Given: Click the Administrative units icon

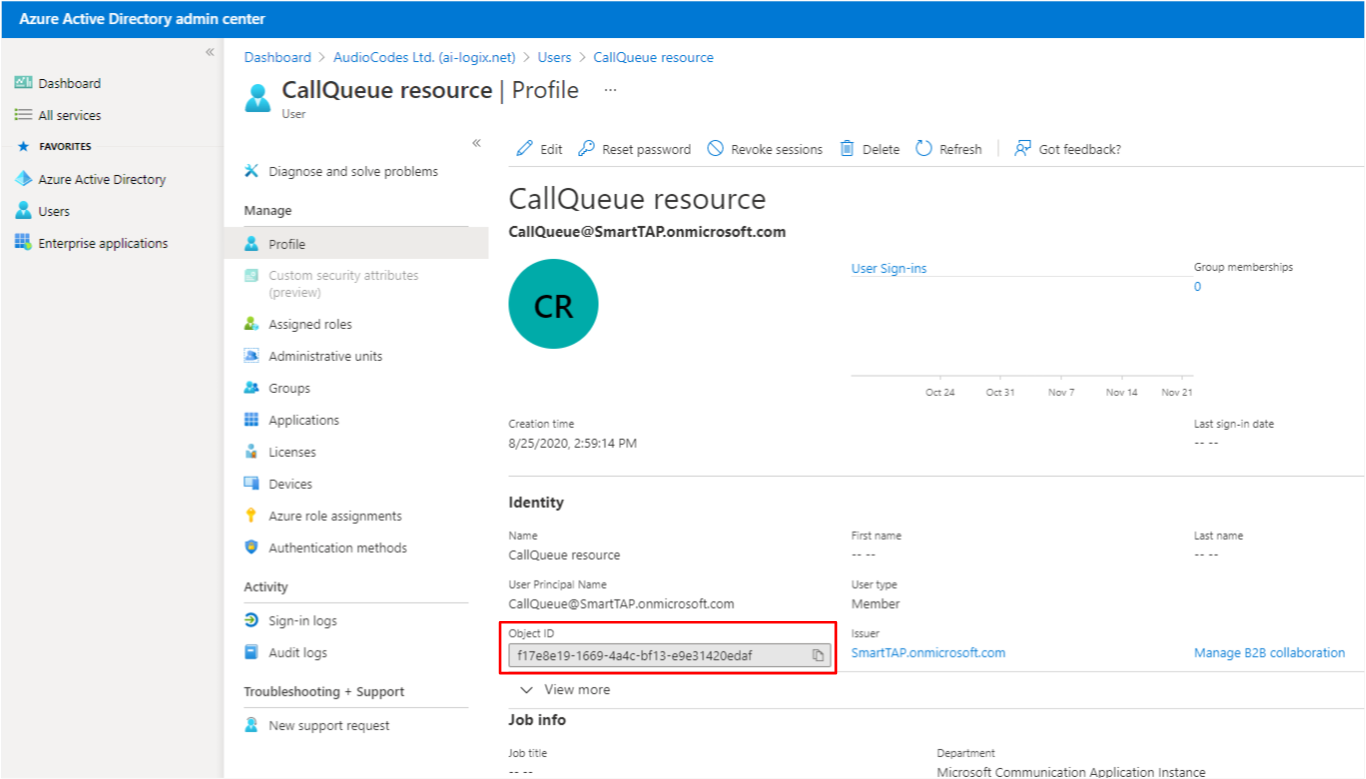Looking at the screenshot, I should tap(252, 356).
